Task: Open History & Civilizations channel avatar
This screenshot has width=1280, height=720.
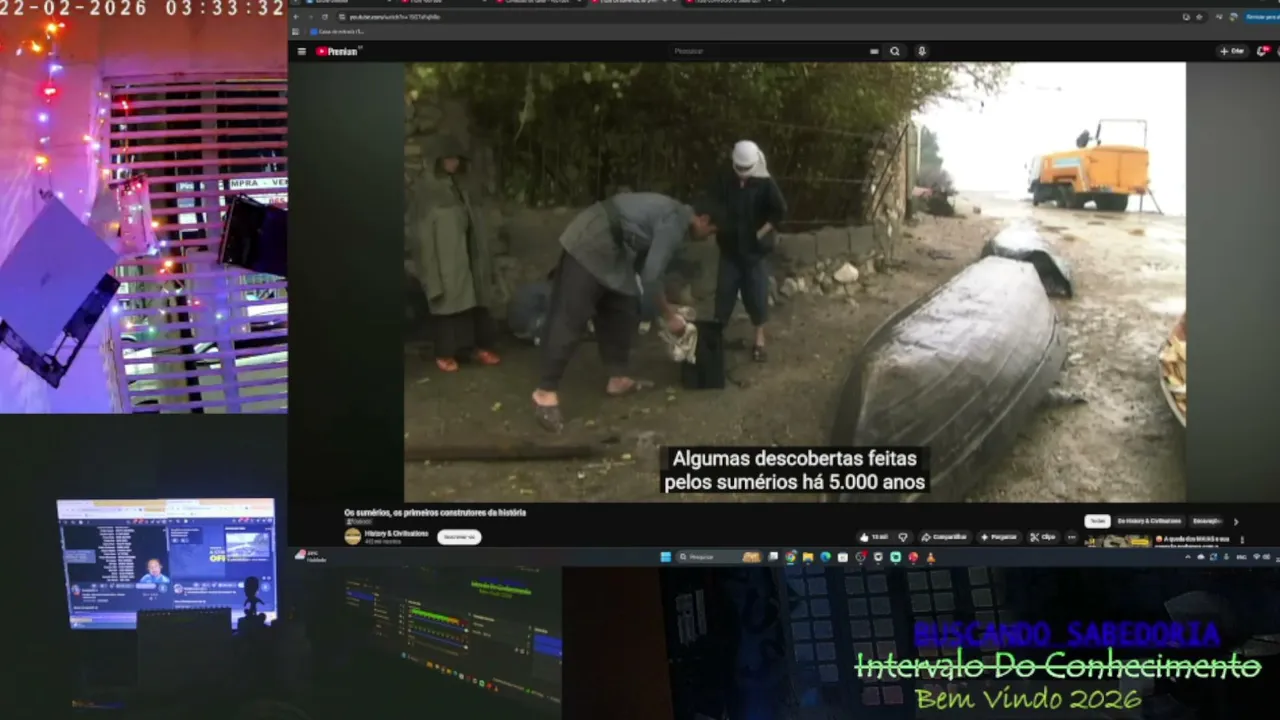Action: coord(353,536)
